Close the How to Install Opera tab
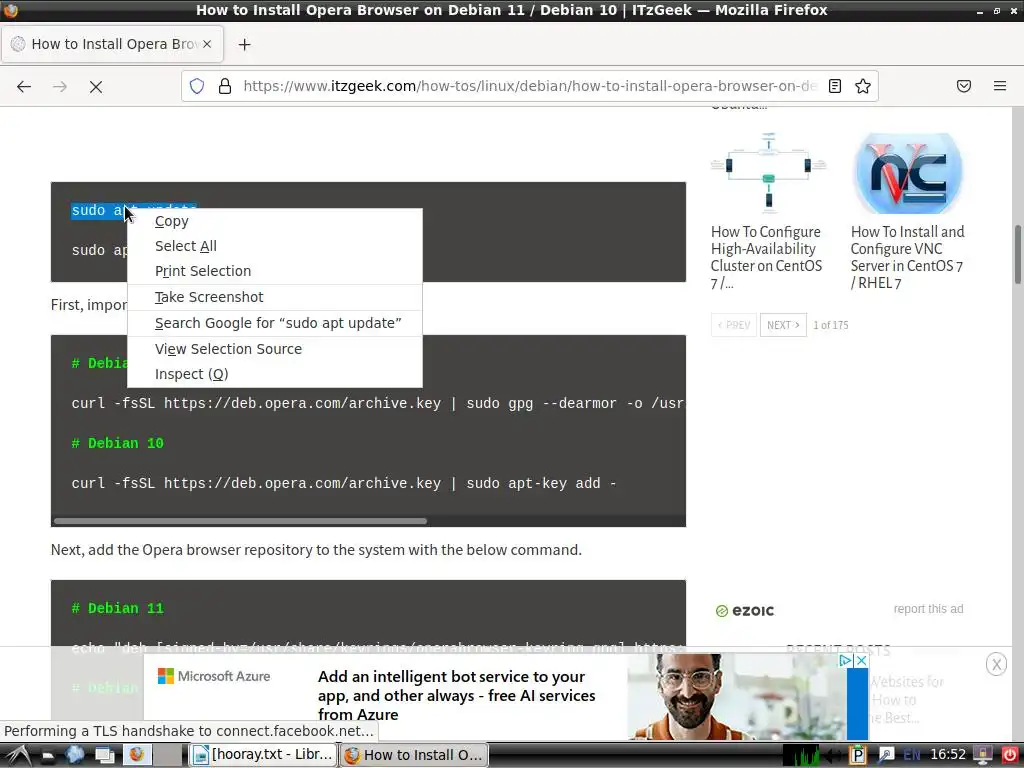This screenshot has height=768, width=1024. pyautogui.click(x=207, y=44)
